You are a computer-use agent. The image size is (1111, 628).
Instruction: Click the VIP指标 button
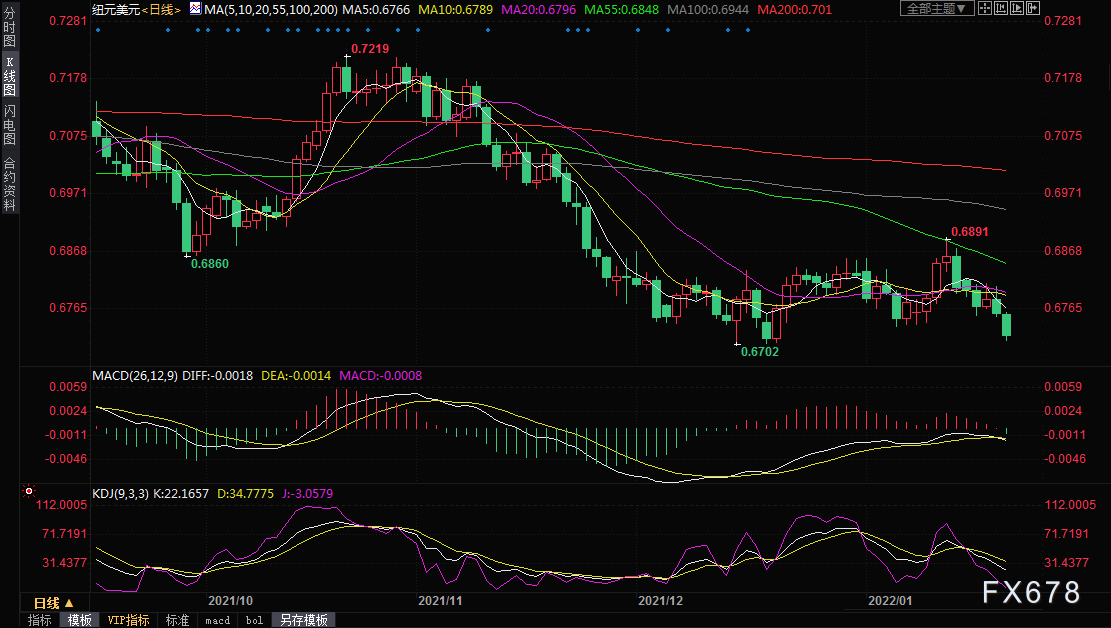(129, 620)
